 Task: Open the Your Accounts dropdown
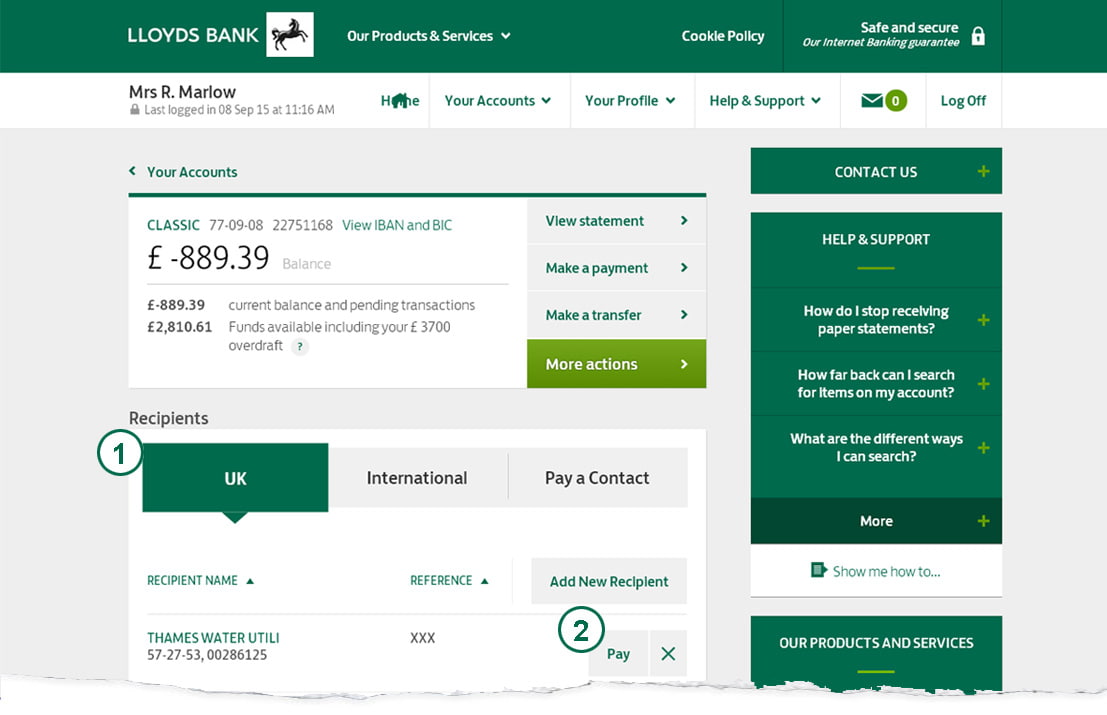point(498,100)
